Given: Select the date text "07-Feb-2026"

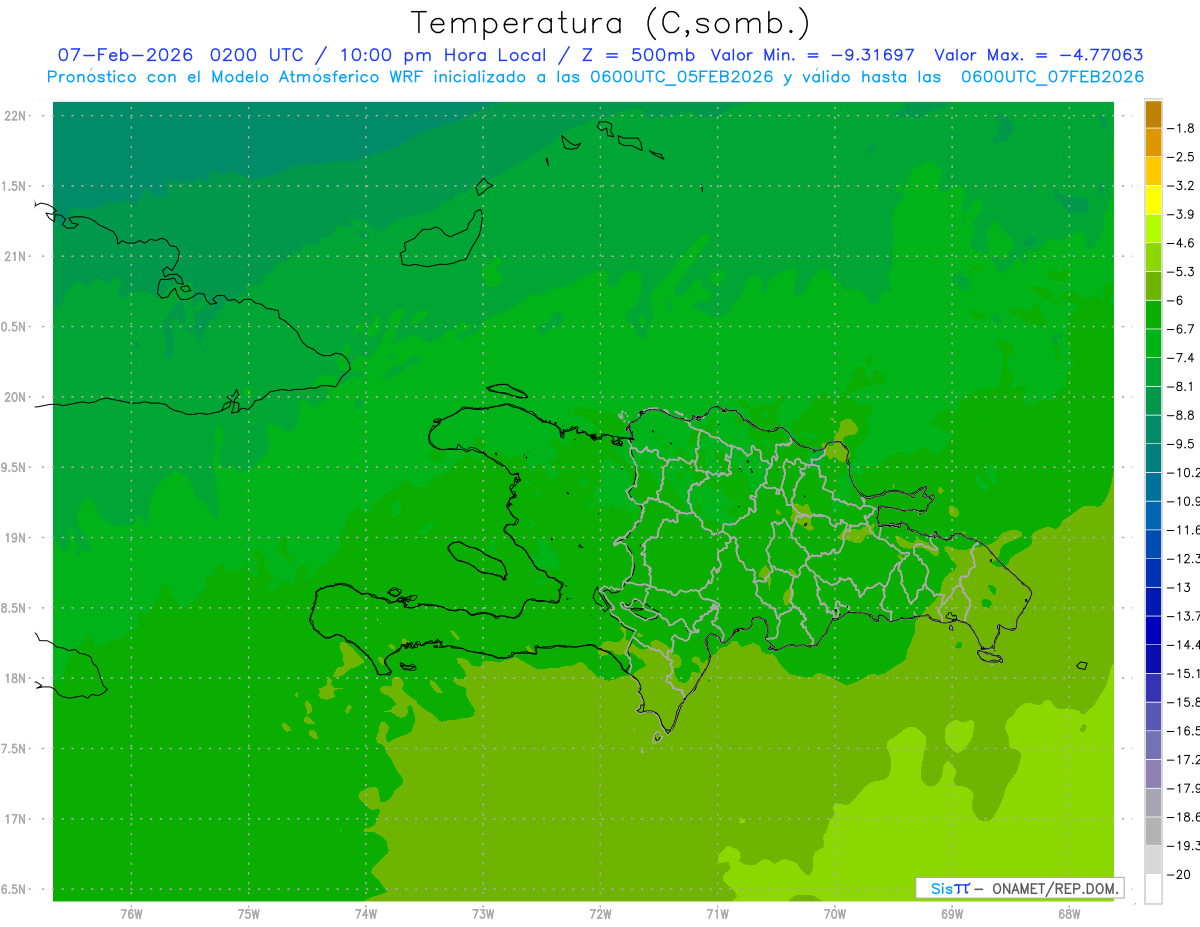Looking at the screenshot, I should (x=125, y=55).
